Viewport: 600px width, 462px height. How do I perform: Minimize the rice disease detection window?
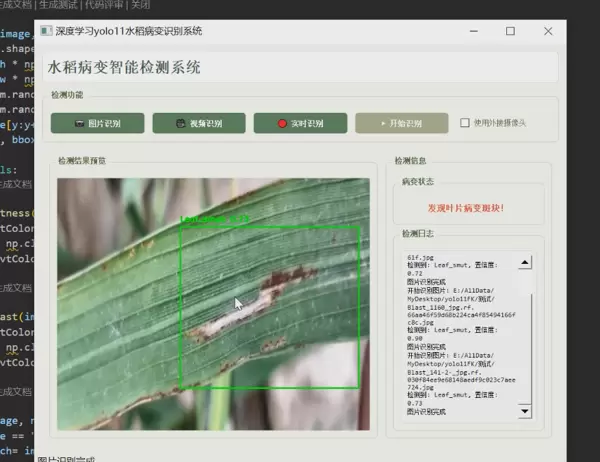475,31
